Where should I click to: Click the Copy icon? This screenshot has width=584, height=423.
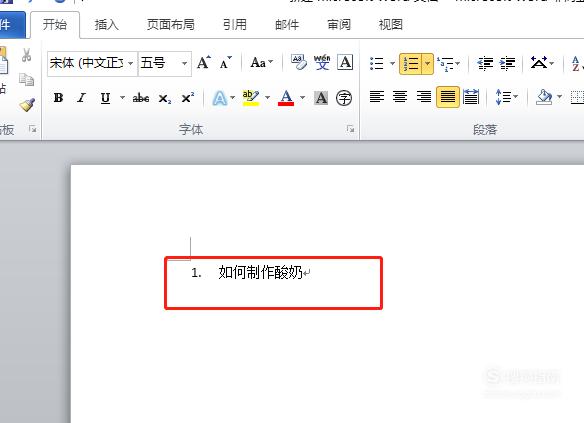(26, 80)
